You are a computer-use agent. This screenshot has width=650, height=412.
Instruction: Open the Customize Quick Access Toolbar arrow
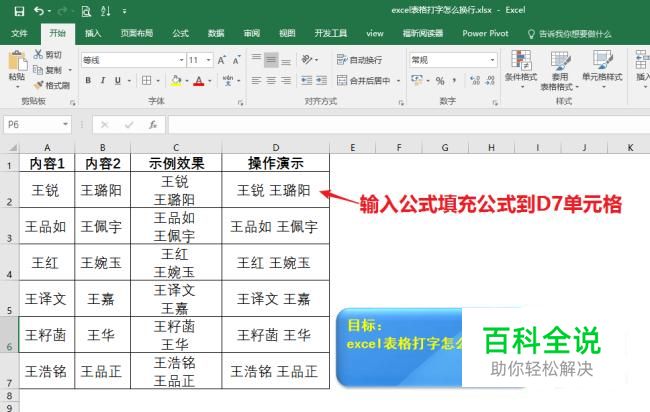124,12
